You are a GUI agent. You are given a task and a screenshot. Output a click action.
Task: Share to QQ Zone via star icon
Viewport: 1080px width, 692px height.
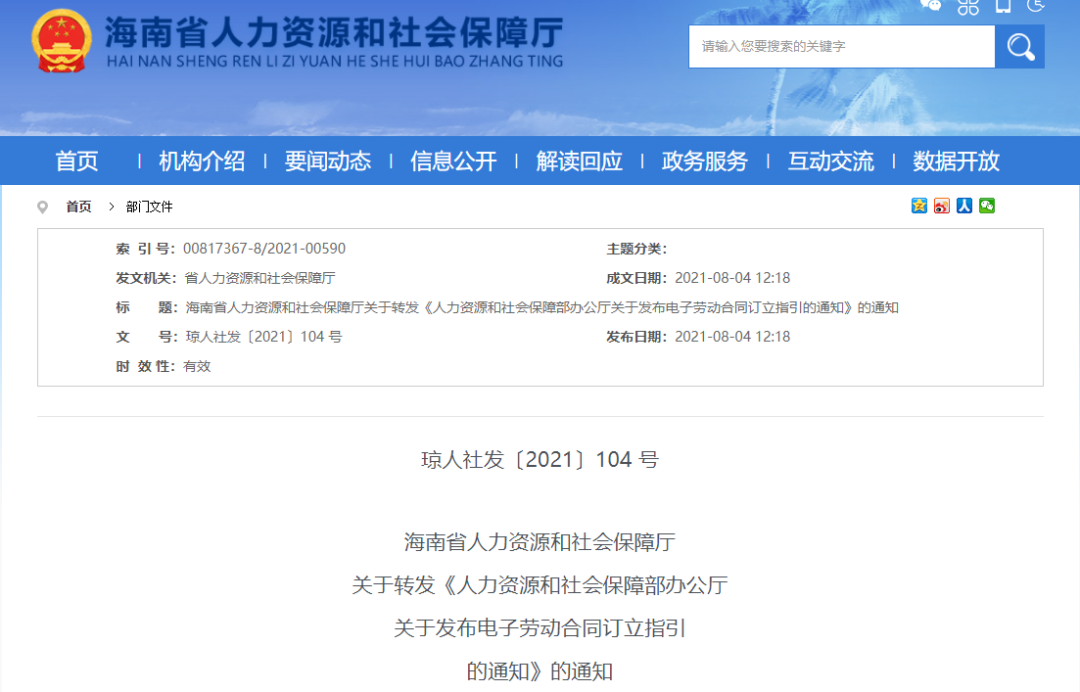tap(919, 206)
